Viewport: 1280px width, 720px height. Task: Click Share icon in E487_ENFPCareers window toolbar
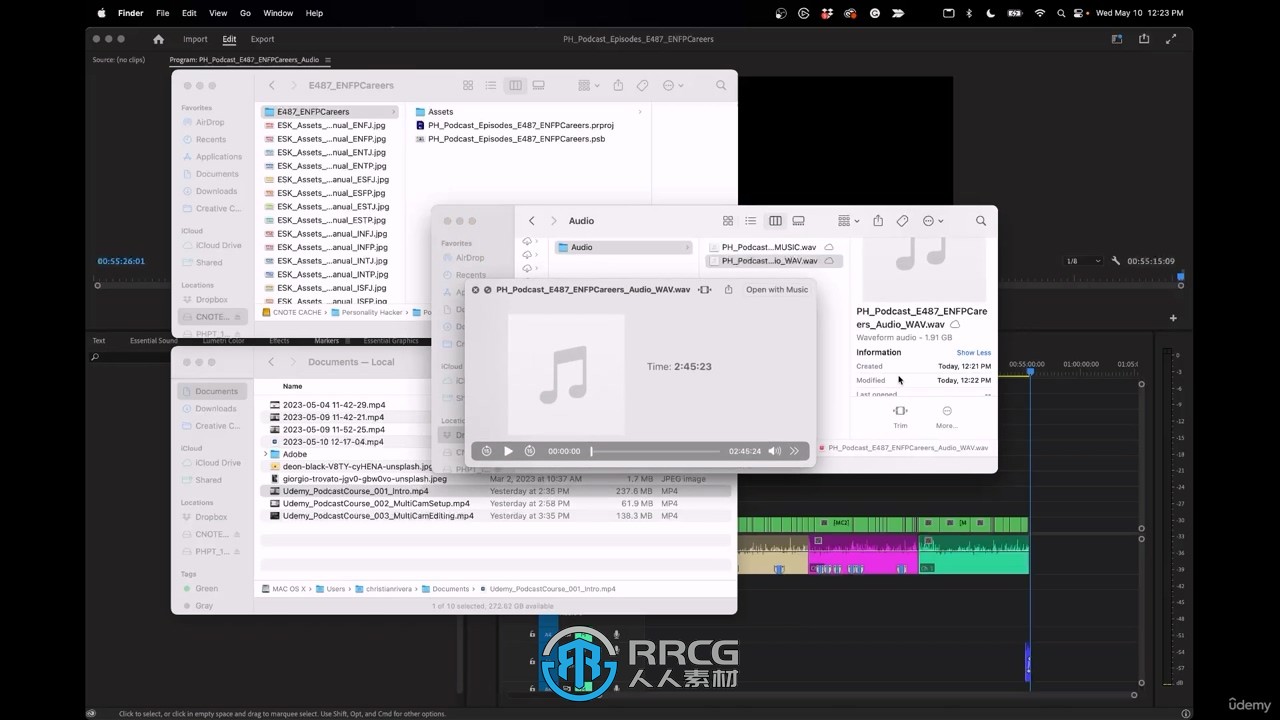click(618, 86)
